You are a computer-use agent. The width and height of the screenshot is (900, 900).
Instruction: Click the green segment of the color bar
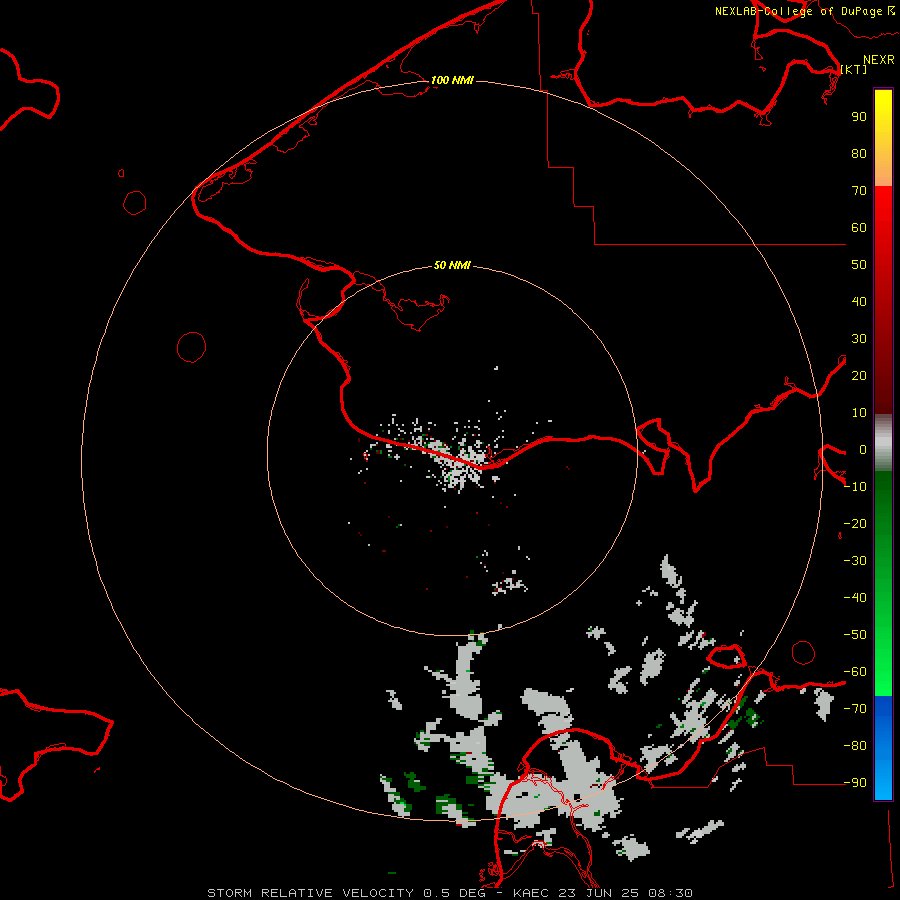883,584
